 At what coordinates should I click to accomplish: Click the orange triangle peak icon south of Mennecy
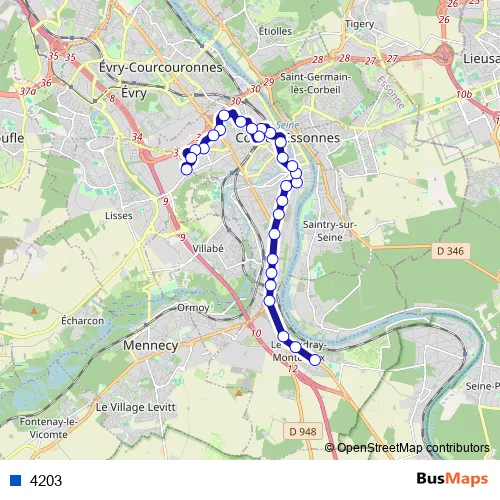(239, 393)
